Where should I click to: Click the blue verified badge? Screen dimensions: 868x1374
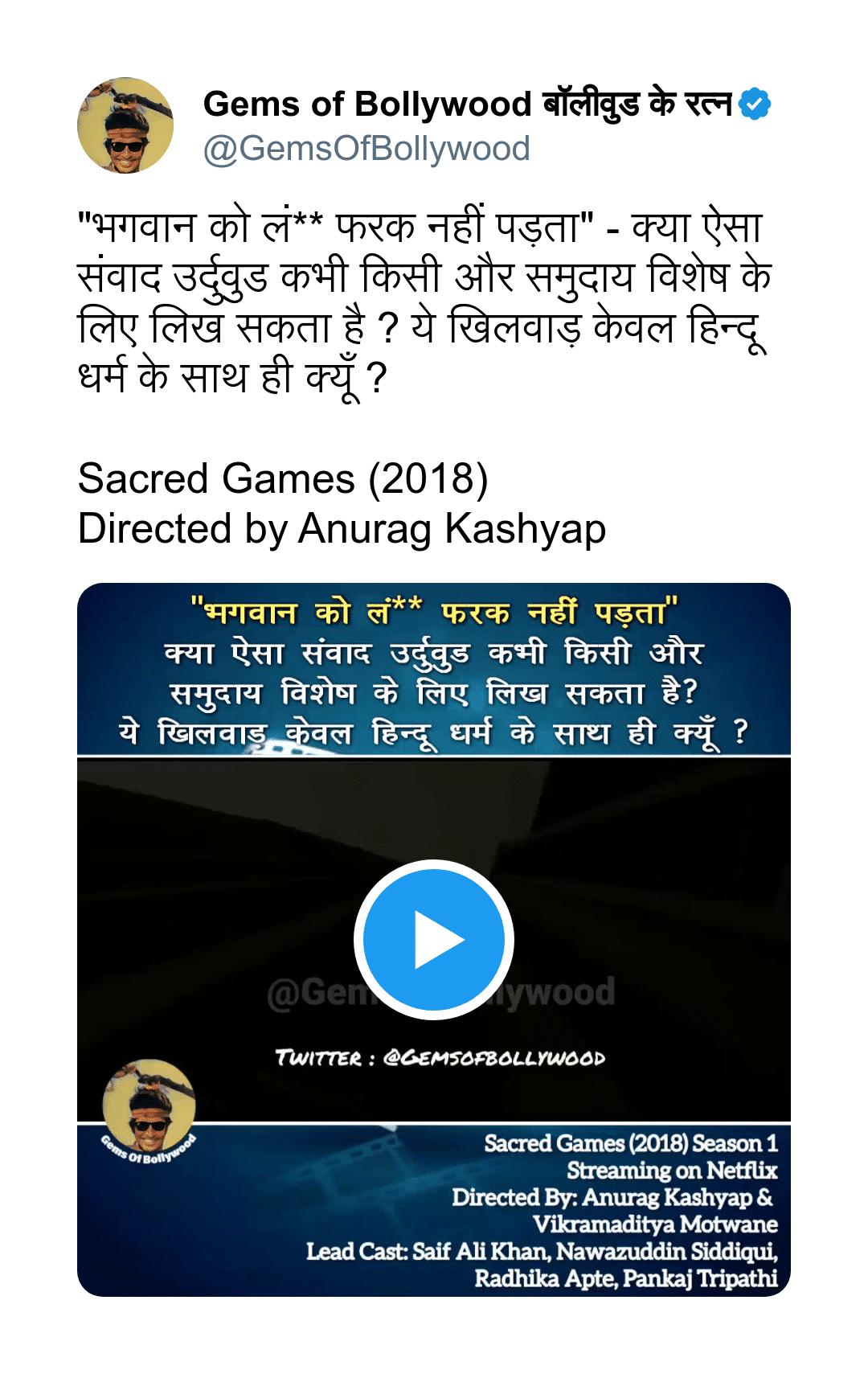(755, 104)
